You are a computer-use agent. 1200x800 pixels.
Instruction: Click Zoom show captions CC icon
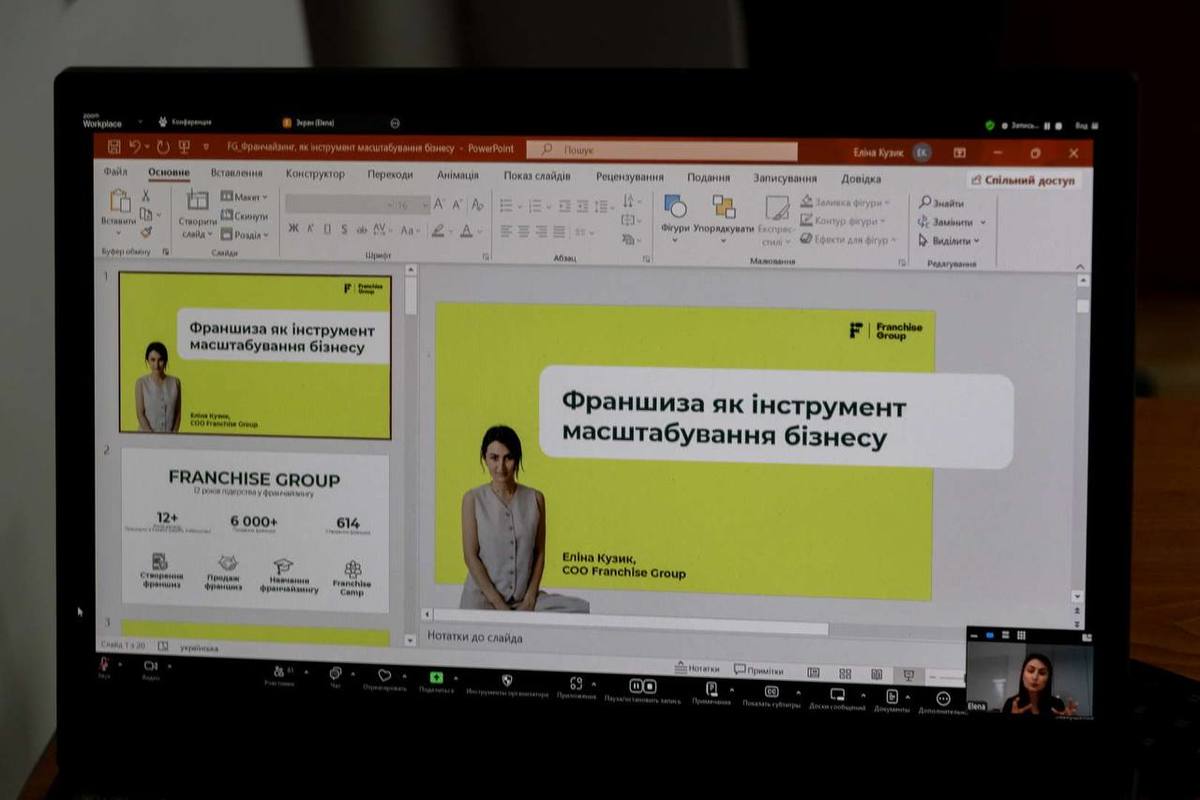pyautogui.click(x=771, y=691)
